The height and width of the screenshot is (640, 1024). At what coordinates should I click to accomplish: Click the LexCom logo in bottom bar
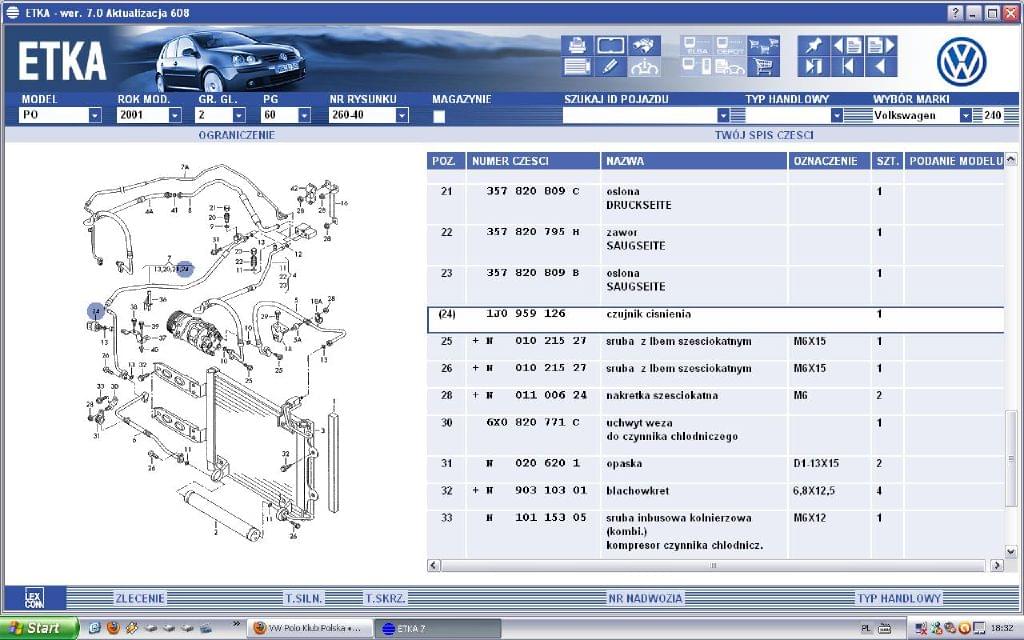[34, 598]
